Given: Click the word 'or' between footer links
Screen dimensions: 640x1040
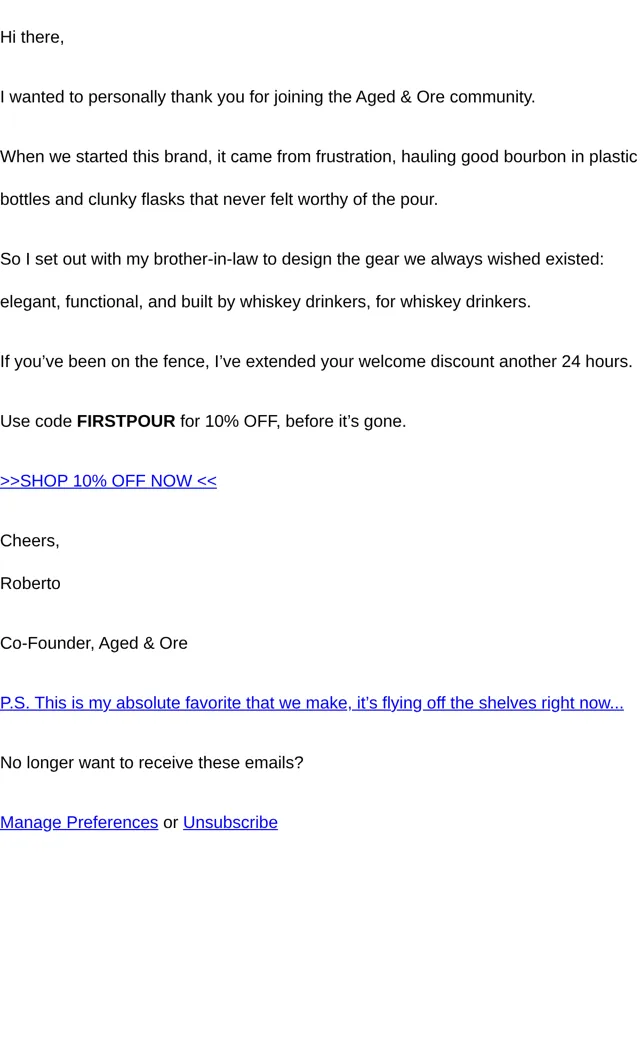Looking at the screenshot, I should 170,823.
